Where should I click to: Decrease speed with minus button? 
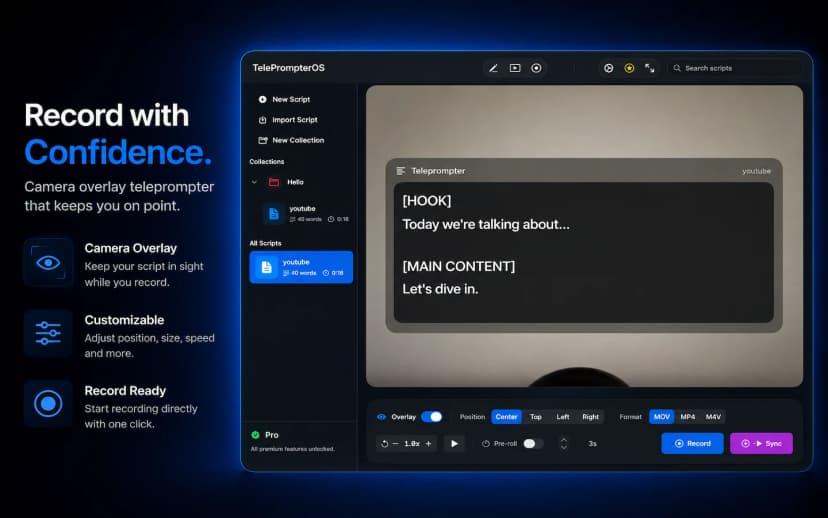point(396,444)
